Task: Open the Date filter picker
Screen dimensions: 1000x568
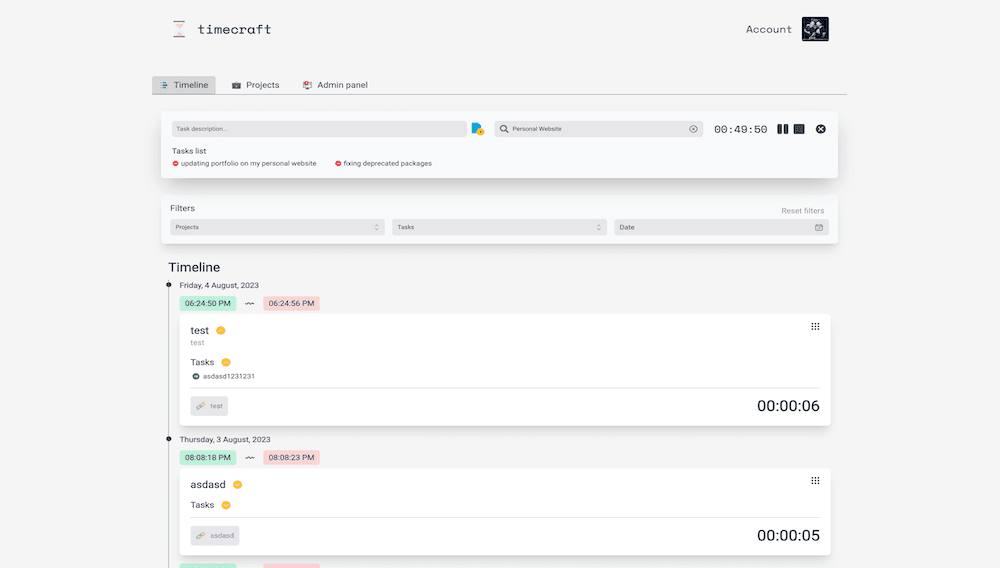Action: [721, 227]
